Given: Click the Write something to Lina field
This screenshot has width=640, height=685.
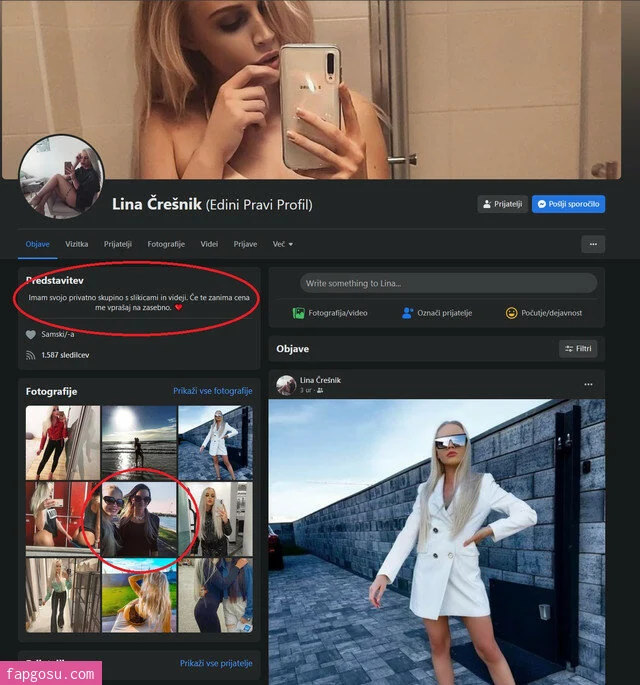Looking at the screenshot, I should click(448, 283).
